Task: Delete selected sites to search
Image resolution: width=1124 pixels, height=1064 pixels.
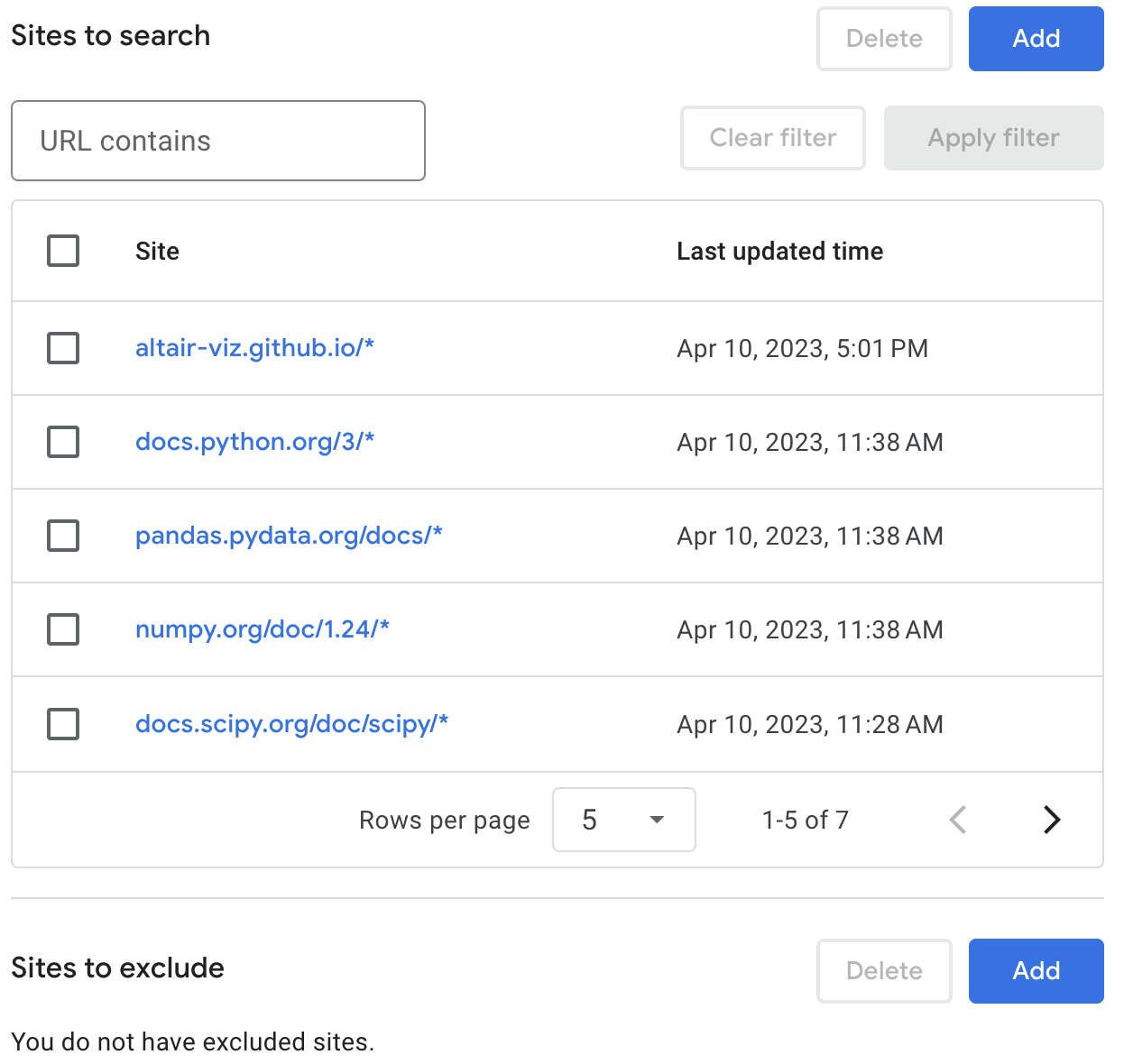Action: (884, 39)
